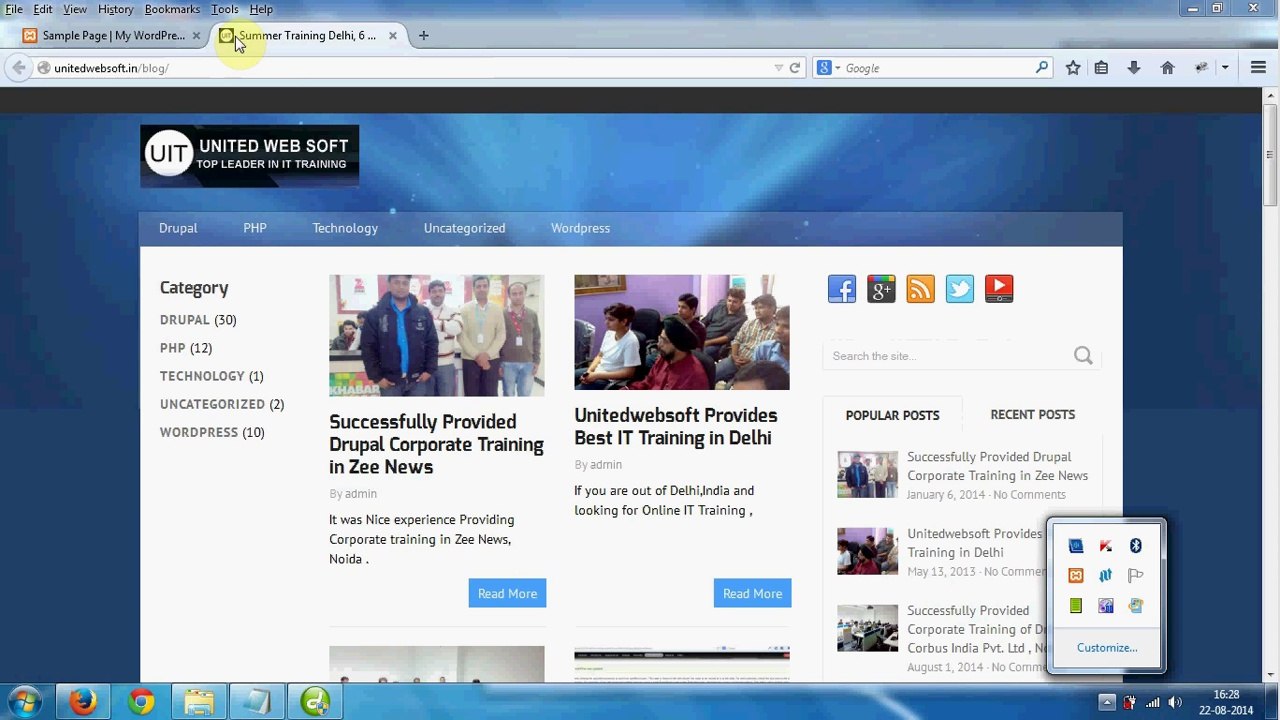The height and width of the screenshot is (720, 1280).
Task: Open the Firefox hamburger menu
Action: 1258,68
